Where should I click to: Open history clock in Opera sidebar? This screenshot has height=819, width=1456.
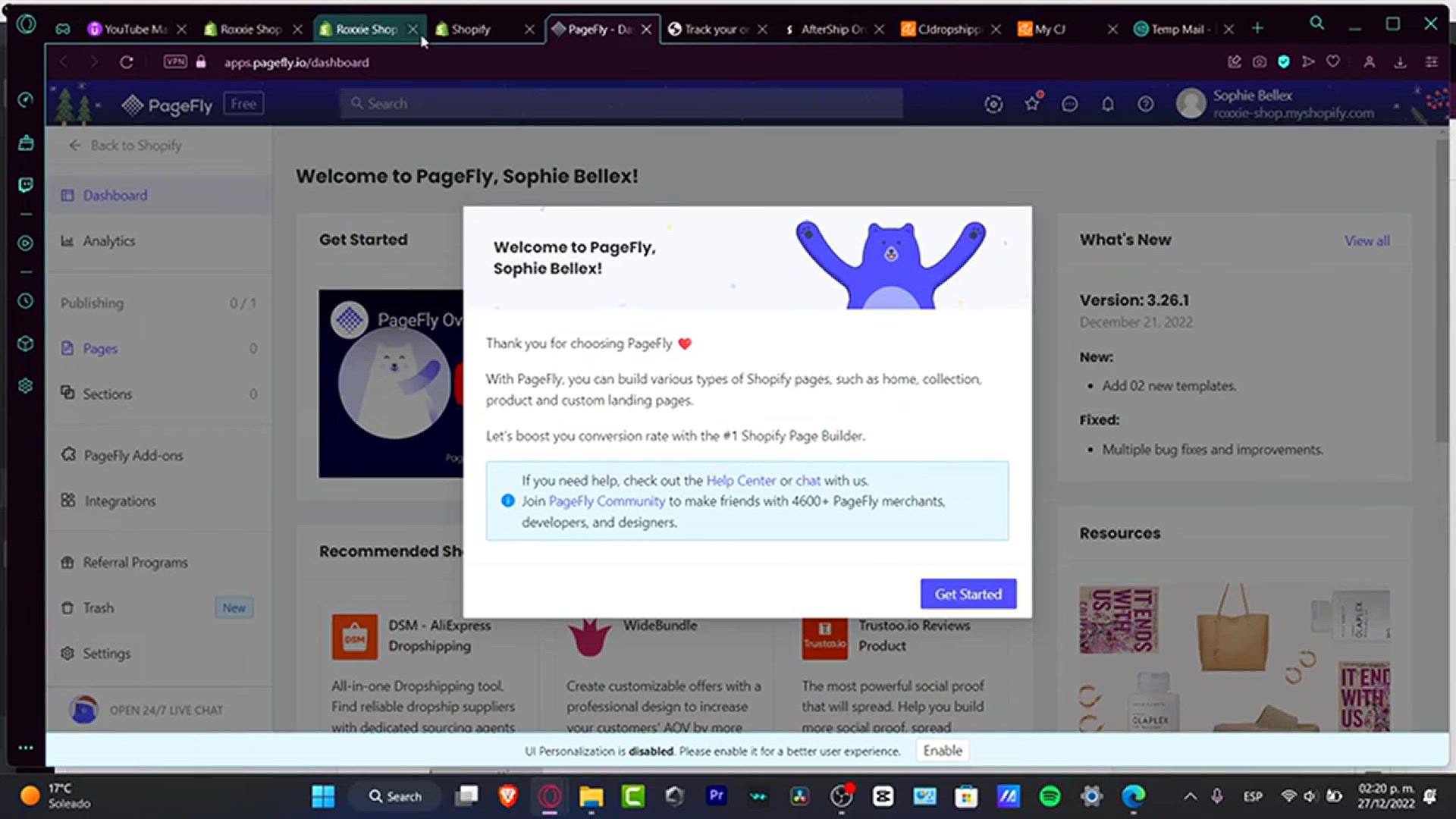[26, 301]
